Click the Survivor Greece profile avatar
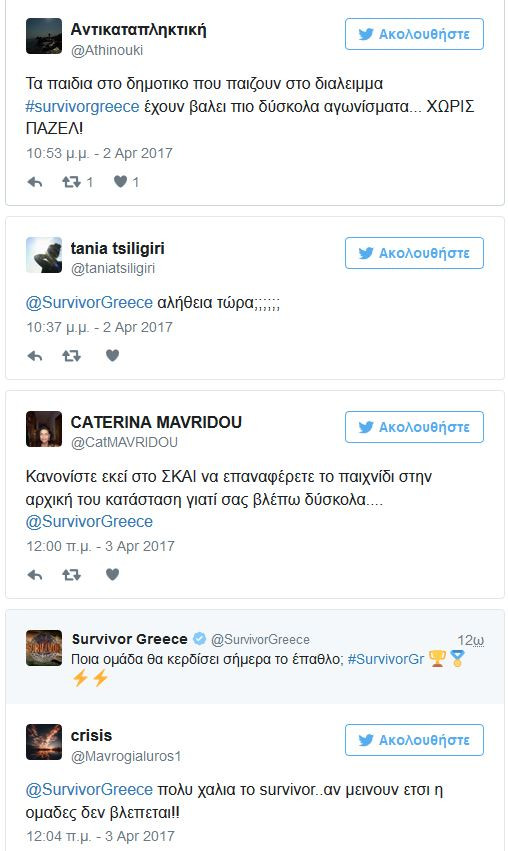The height and width of the screenshot is (851, 508). (x=44, y=647)
